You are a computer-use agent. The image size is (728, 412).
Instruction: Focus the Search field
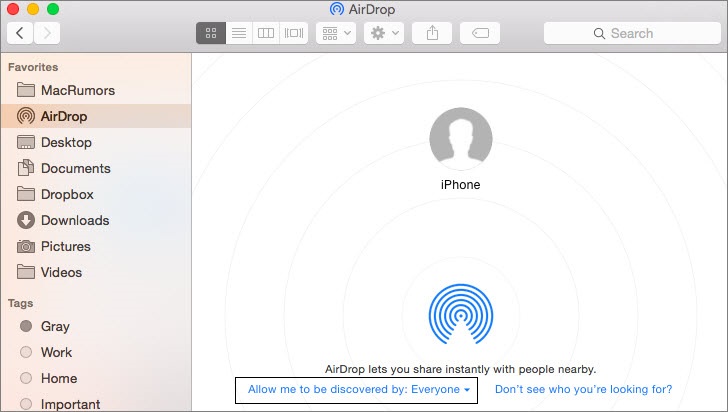click(632, 33)
